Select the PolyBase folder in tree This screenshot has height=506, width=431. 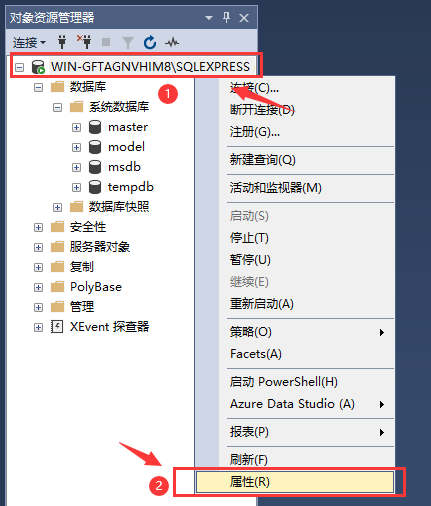(96, 287)
